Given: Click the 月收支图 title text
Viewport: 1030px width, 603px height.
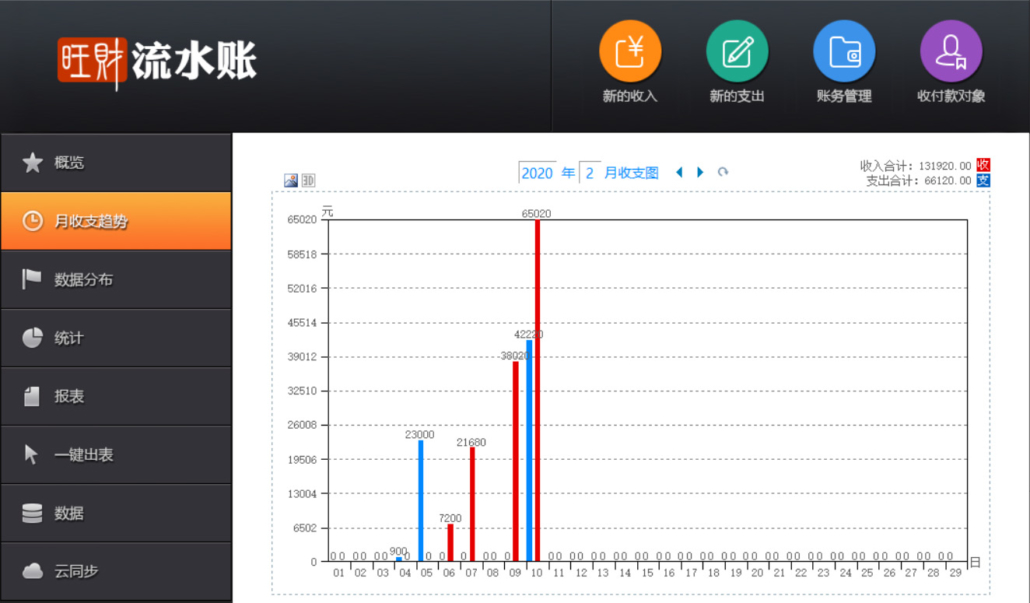Looking at the screenshot, I should 631,173.
